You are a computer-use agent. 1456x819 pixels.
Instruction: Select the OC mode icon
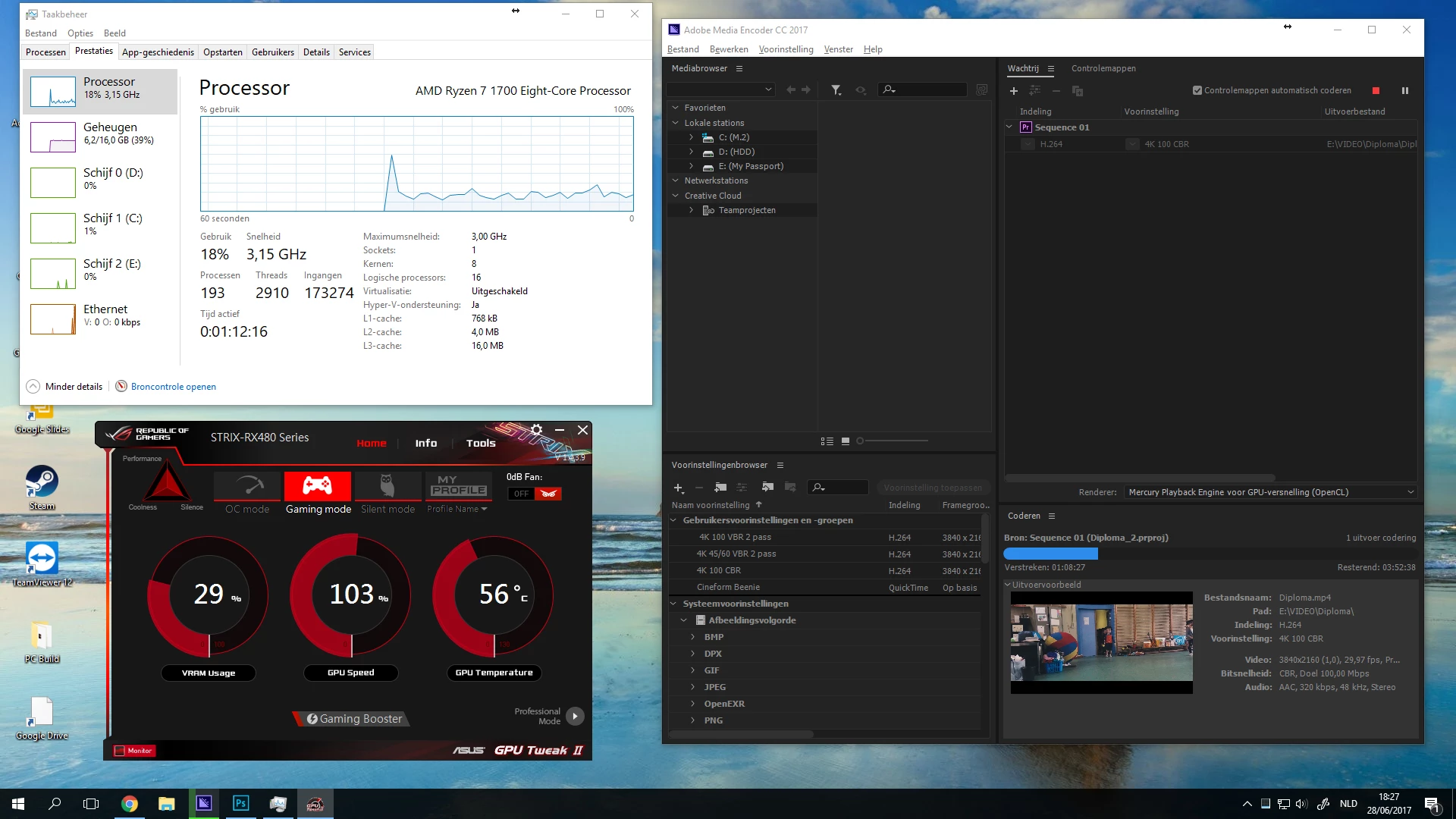[x=247, y=487]
